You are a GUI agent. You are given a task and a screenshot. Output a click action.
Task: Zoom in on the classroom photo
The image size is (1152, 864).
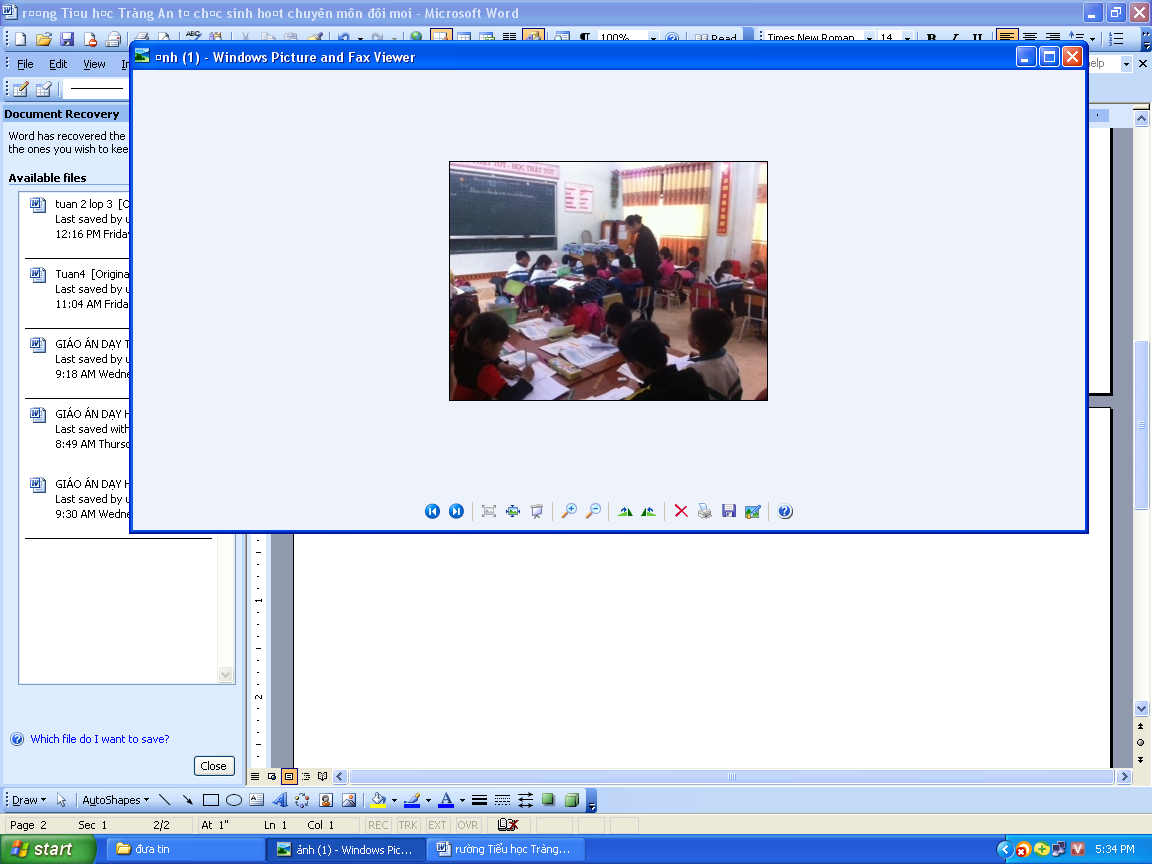[569, 511]
